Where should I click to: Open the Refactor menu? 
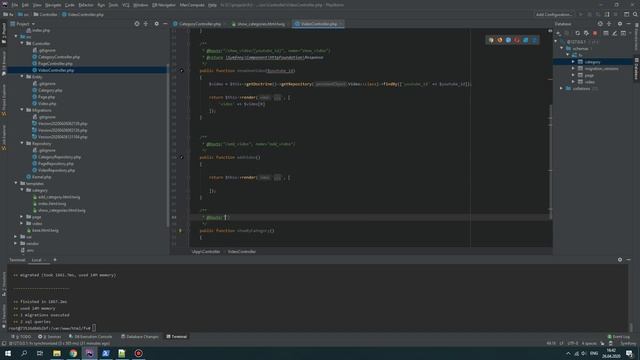86,5
